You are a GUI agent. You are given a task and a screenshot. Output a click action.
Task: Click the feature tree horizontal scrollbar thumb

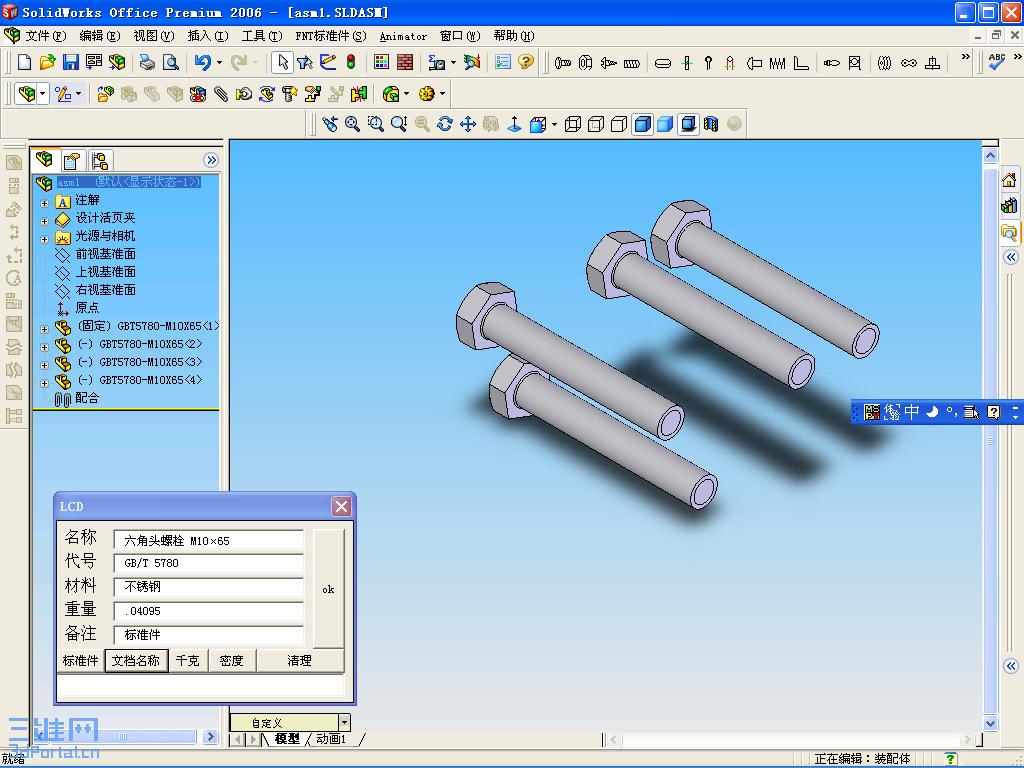pyautogui.click(x=123, y=736)
